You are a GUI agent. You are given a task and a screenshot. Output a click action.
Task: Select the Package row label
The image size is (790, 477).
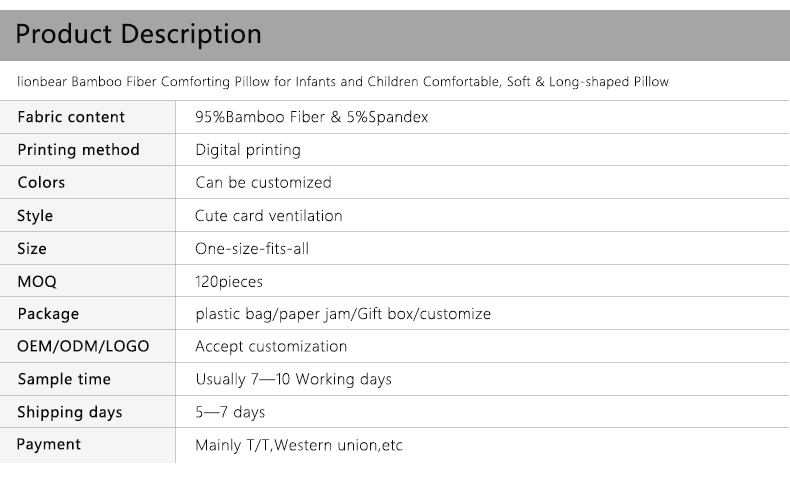tap(48, 314)
